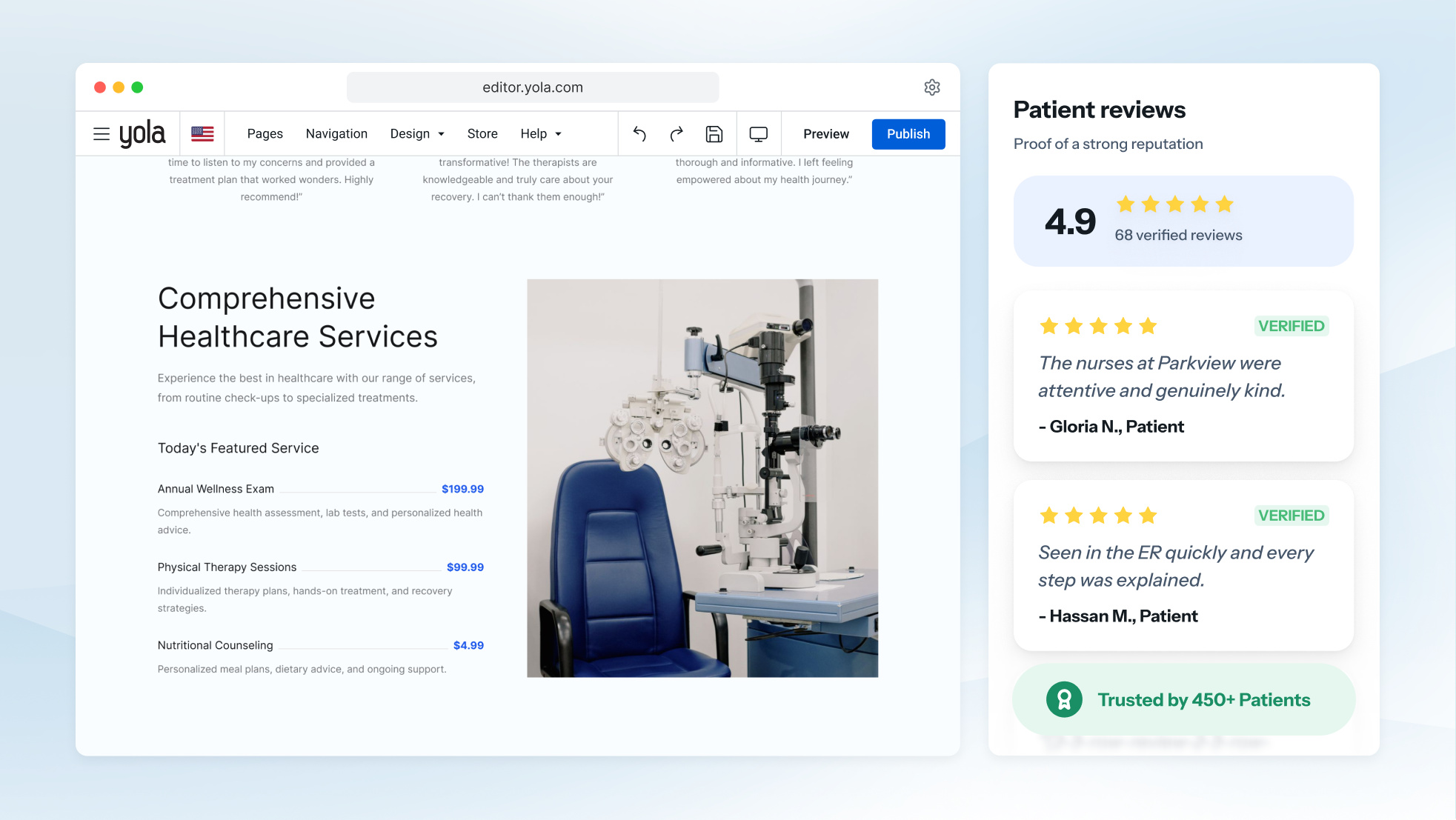Click the blue Publish button
This screenshot has height=820, width=1456.
pyautogui.click(x=908, y=134)
